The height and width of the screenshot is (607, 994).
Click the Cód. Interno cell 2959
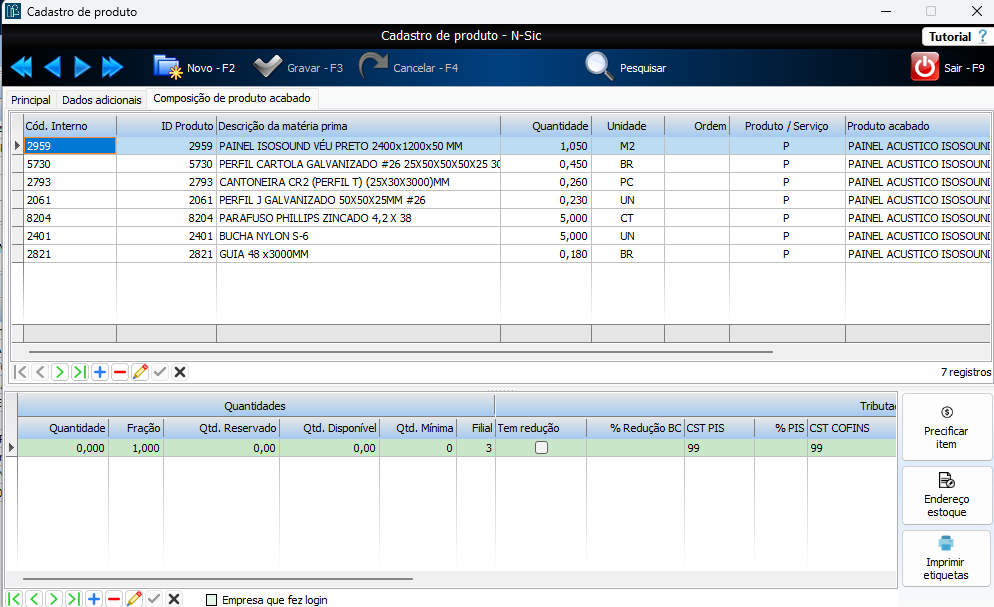tap(70, 146)
